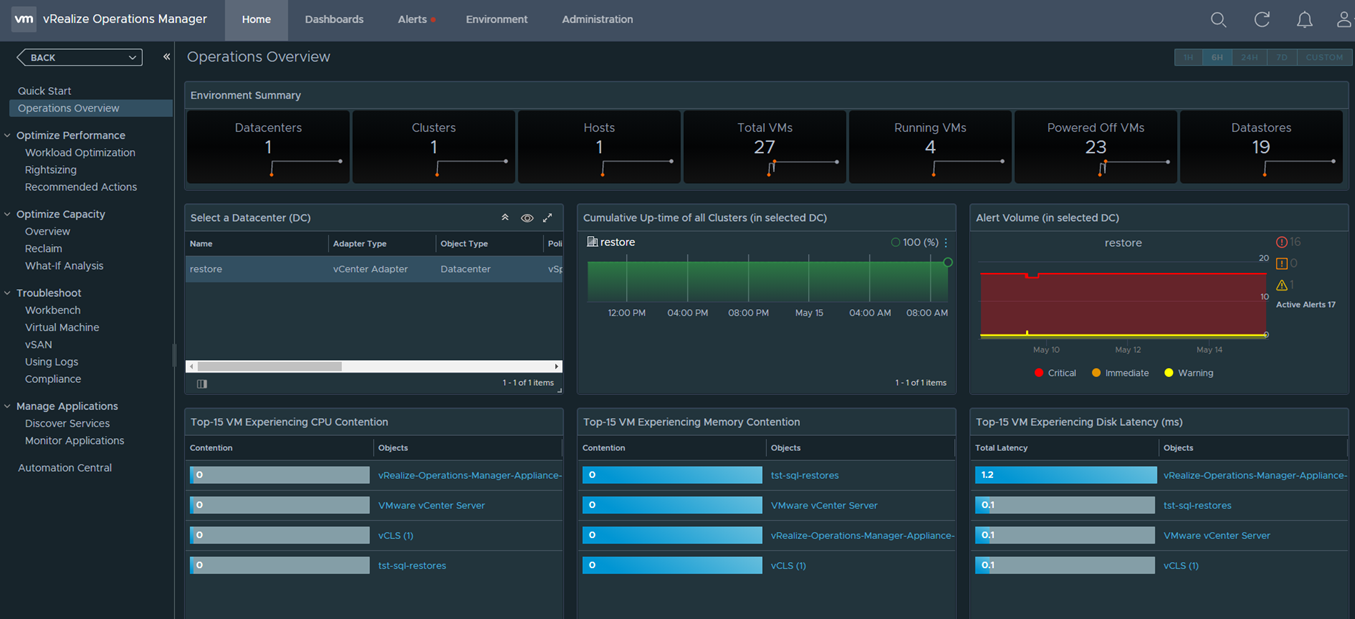Toggle the Critical legend entry
1355x619 pixels.
click(x=1055, y=373)
